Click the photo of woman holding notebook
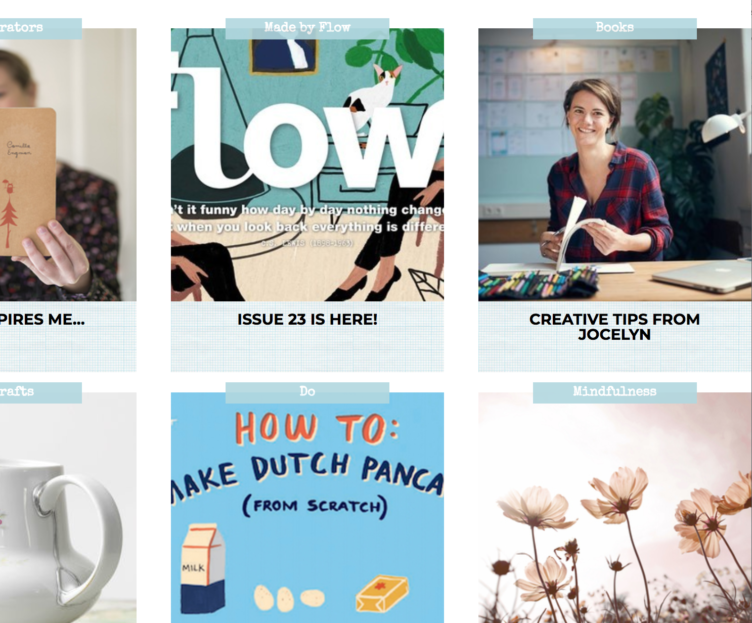752x623 pixels. click(68, 165)
